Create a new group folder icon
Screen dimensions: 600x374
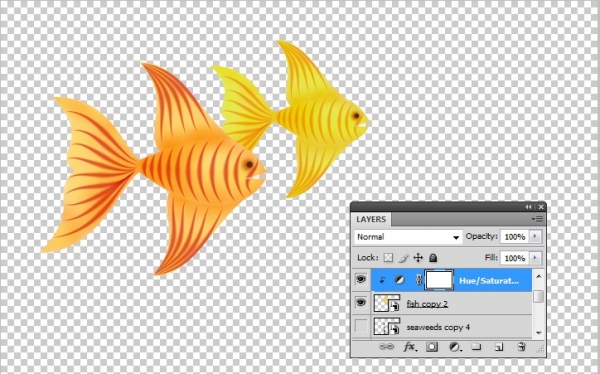476,347
